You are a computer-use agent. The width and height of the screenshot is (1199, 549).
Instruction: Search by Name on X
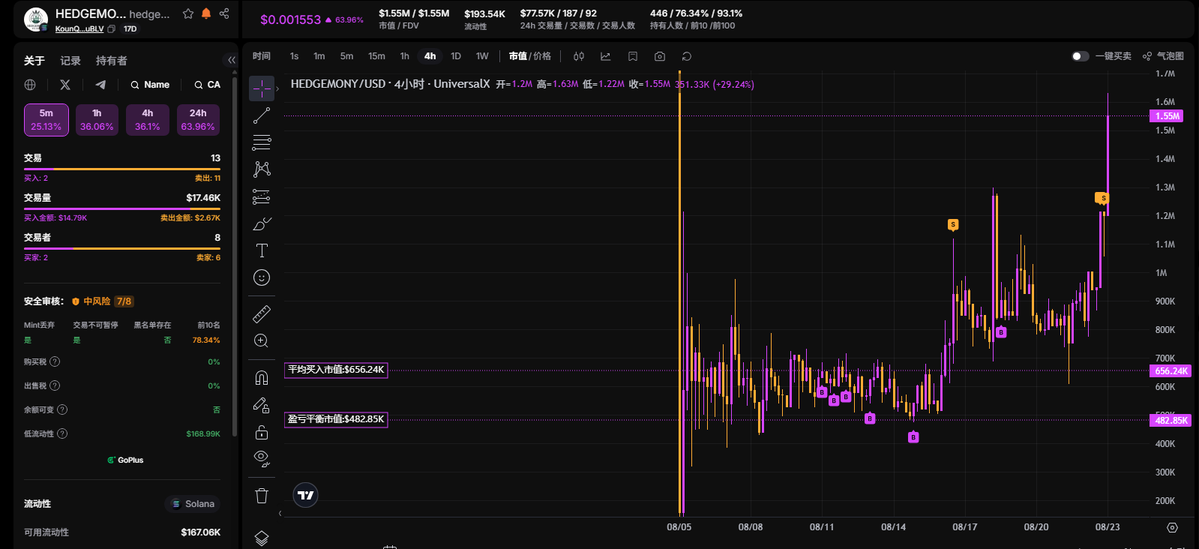click(x=150, y=85)
